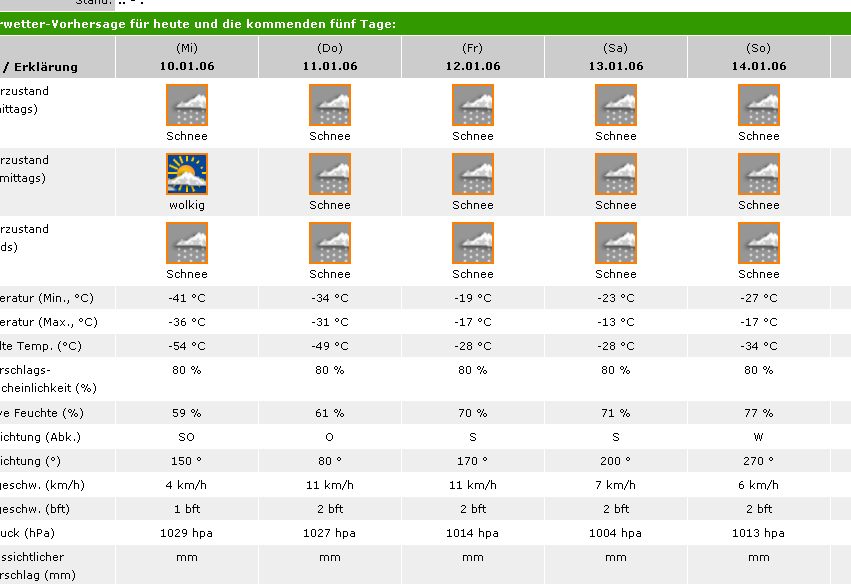Click the -41 °C minimum temperature value
Screen dimensions: 851x584
(x=187, y=298)
